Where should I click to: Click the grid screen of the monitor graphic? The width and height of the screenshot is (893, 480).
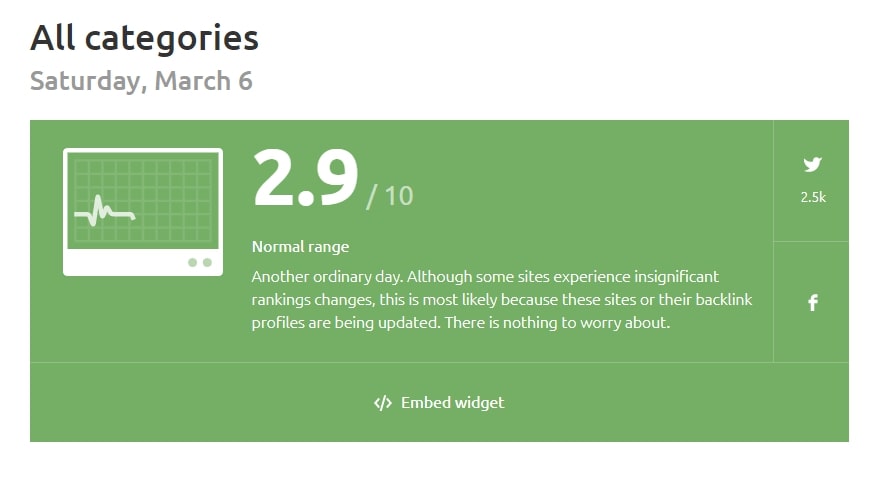143,200
